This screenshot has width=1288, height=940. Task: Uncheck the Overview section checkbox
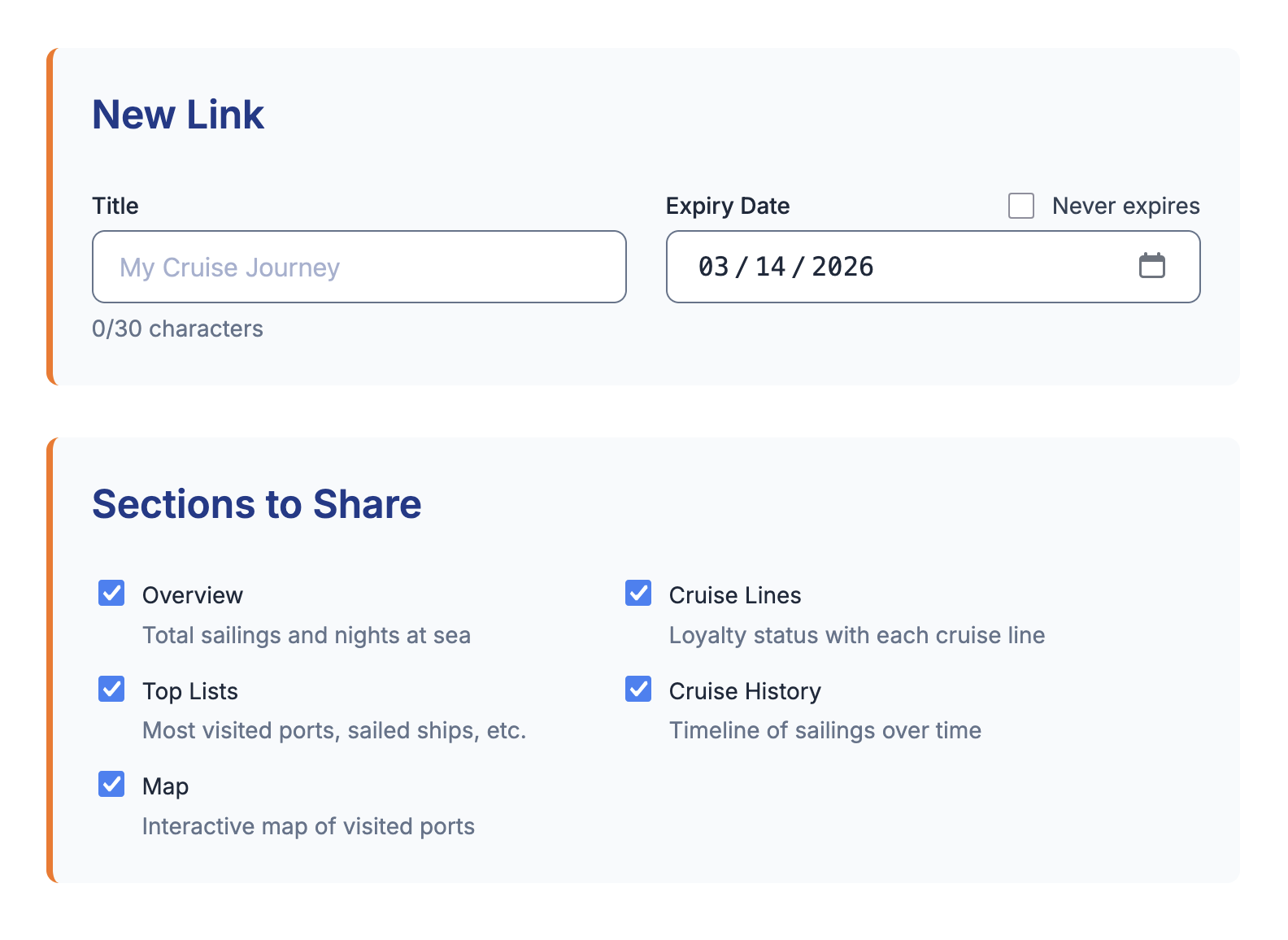pyautogui.click(x=111, y=594)
